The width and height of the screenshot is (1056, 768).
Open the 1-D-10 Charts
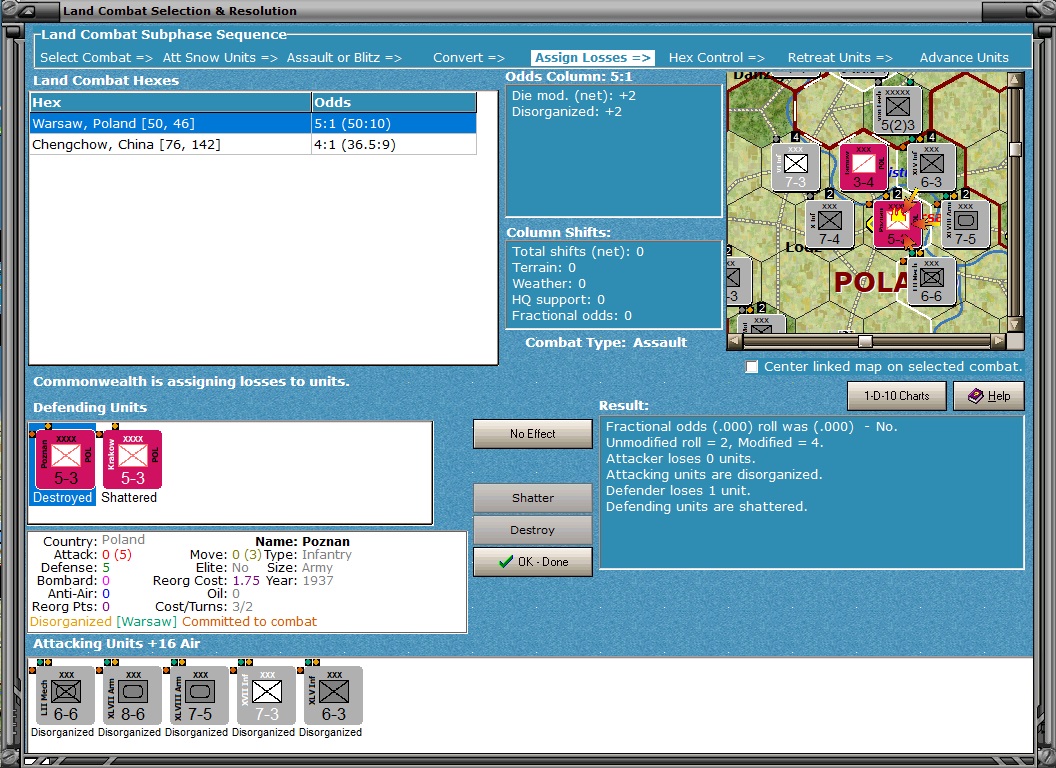896,396
